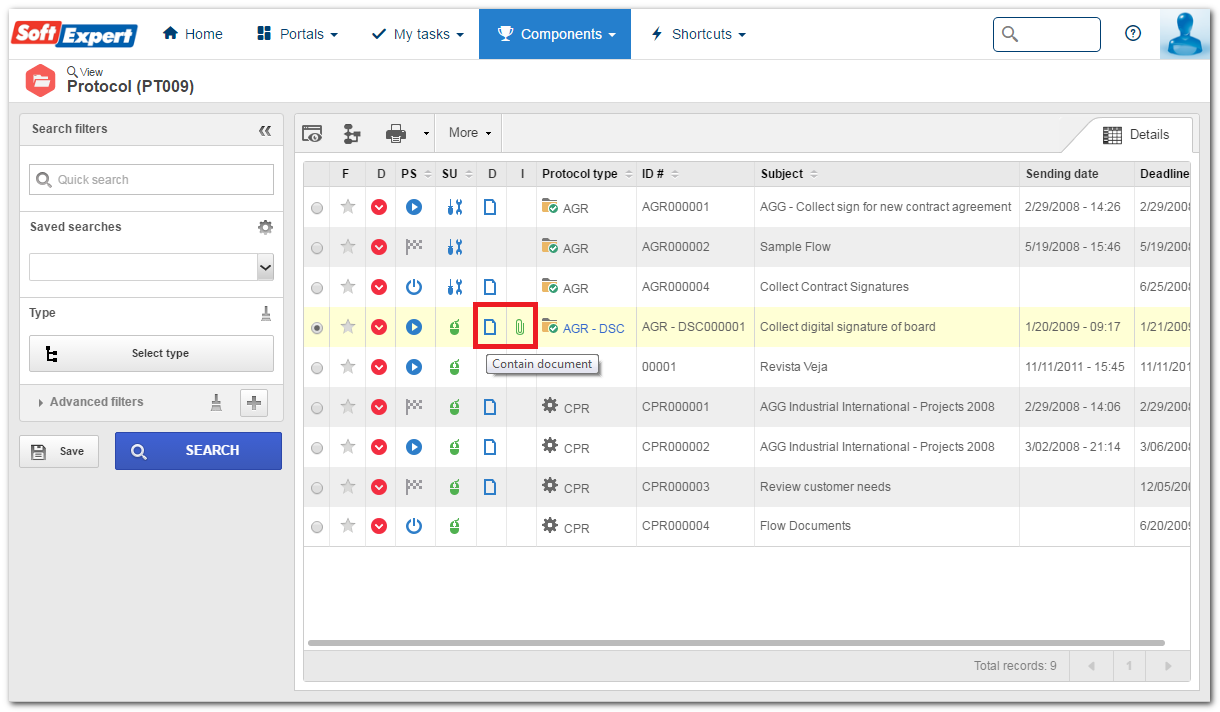Toggle favorite star for AGR000001

pyautogui.click(x=348, y=206)
